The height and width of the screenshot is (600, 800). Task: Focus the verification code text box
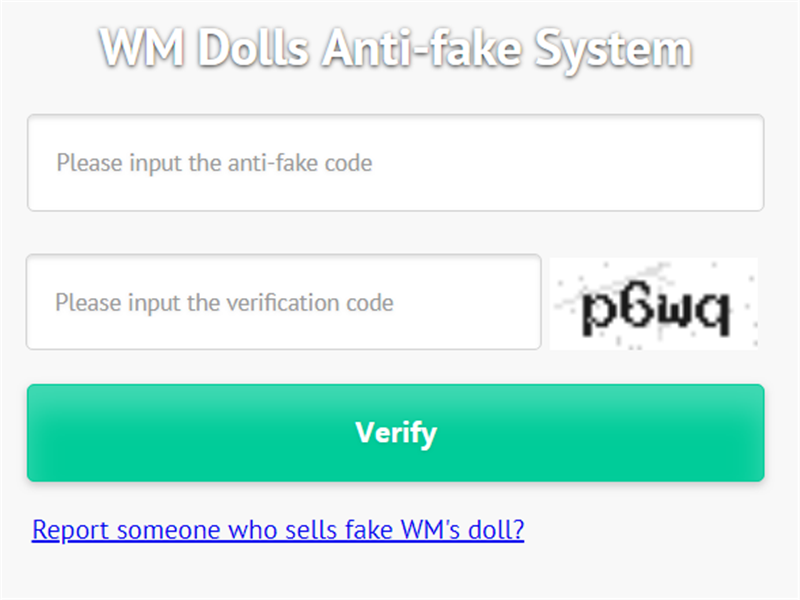click(x=283, y=302)
